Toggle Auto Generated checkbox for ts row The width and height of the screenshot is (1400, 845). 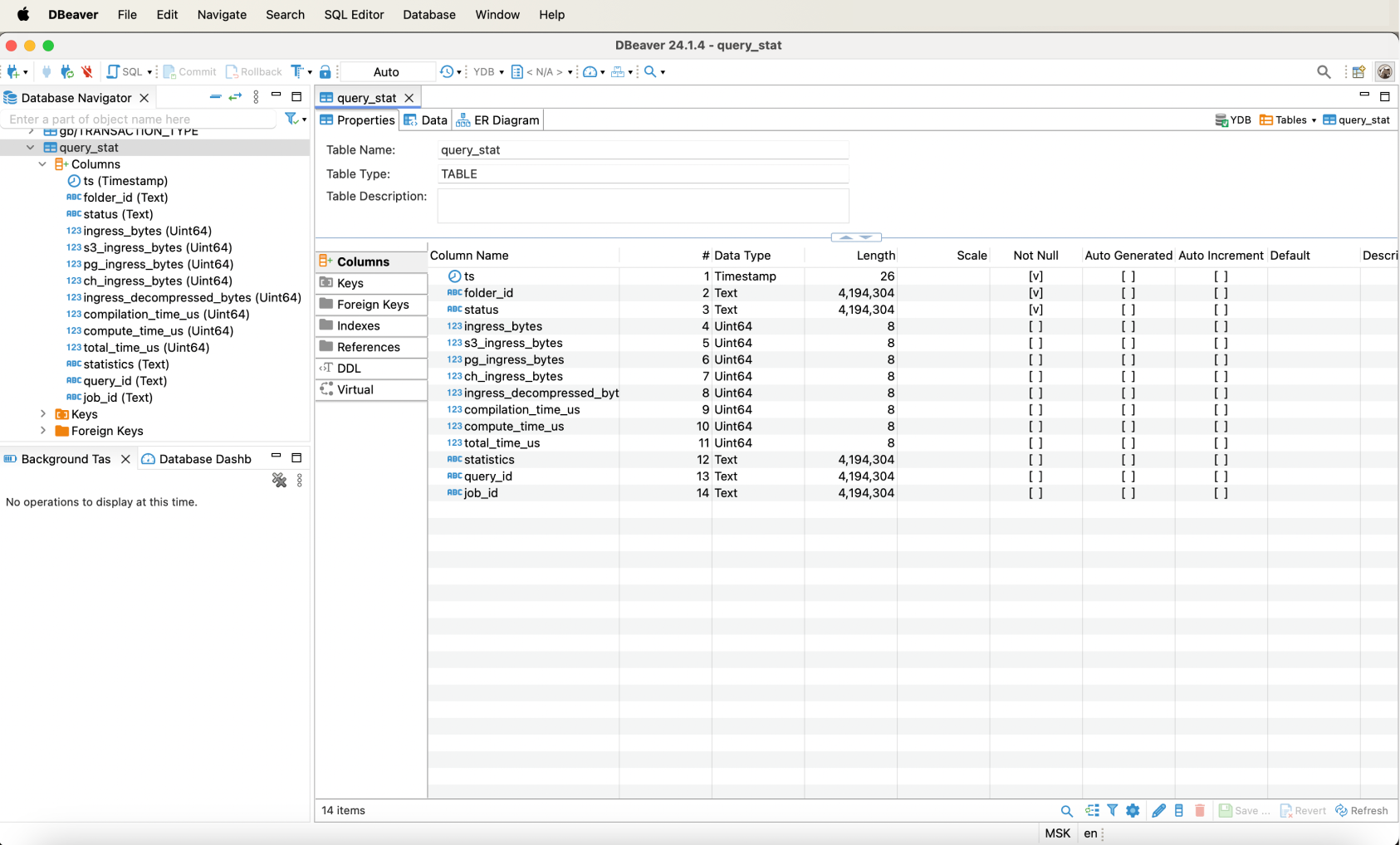click(1128, 276)
